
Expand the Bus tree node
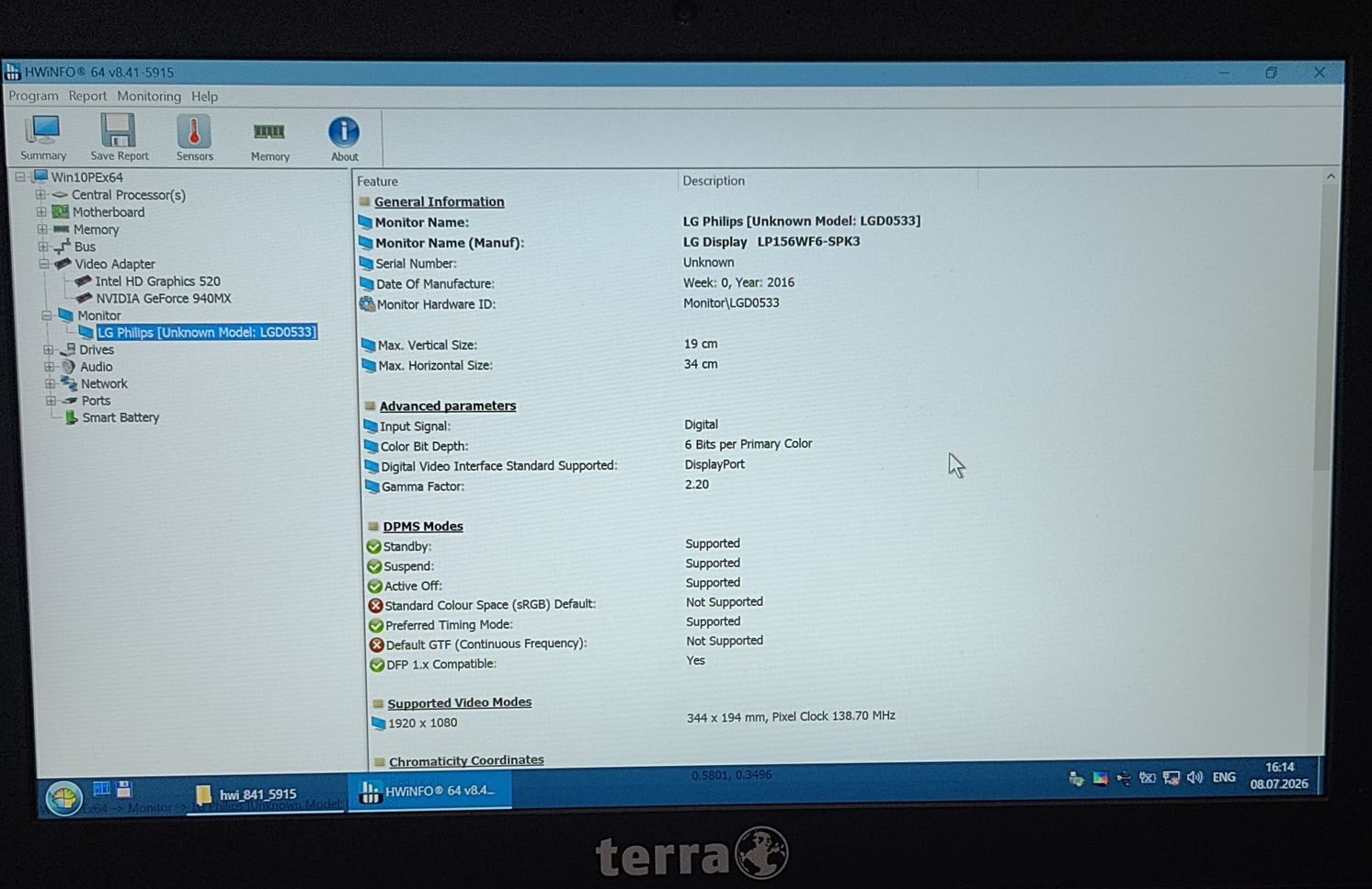point(43,246)
